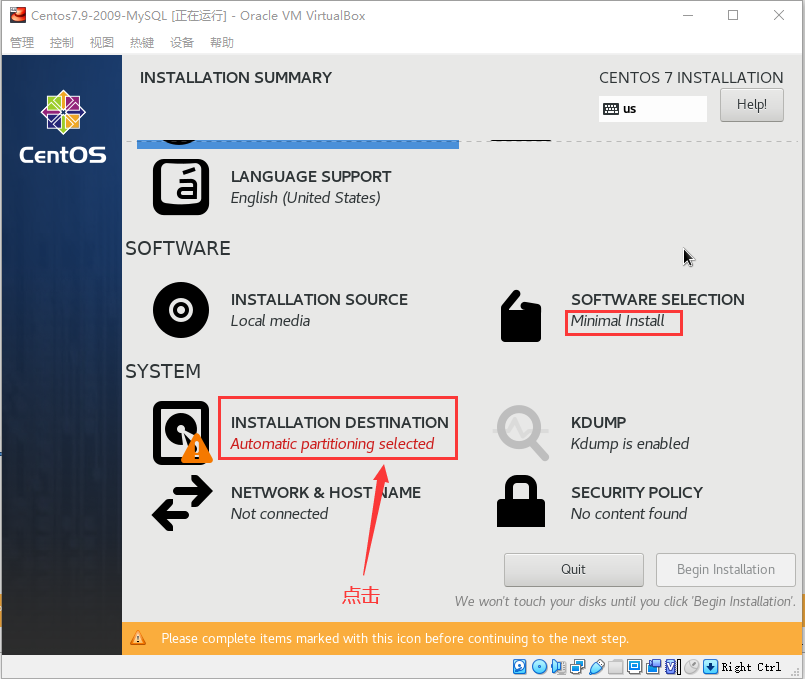Maximize the VirtualBox window
Screen dimensions: 805x679
(x=733, y=15)
